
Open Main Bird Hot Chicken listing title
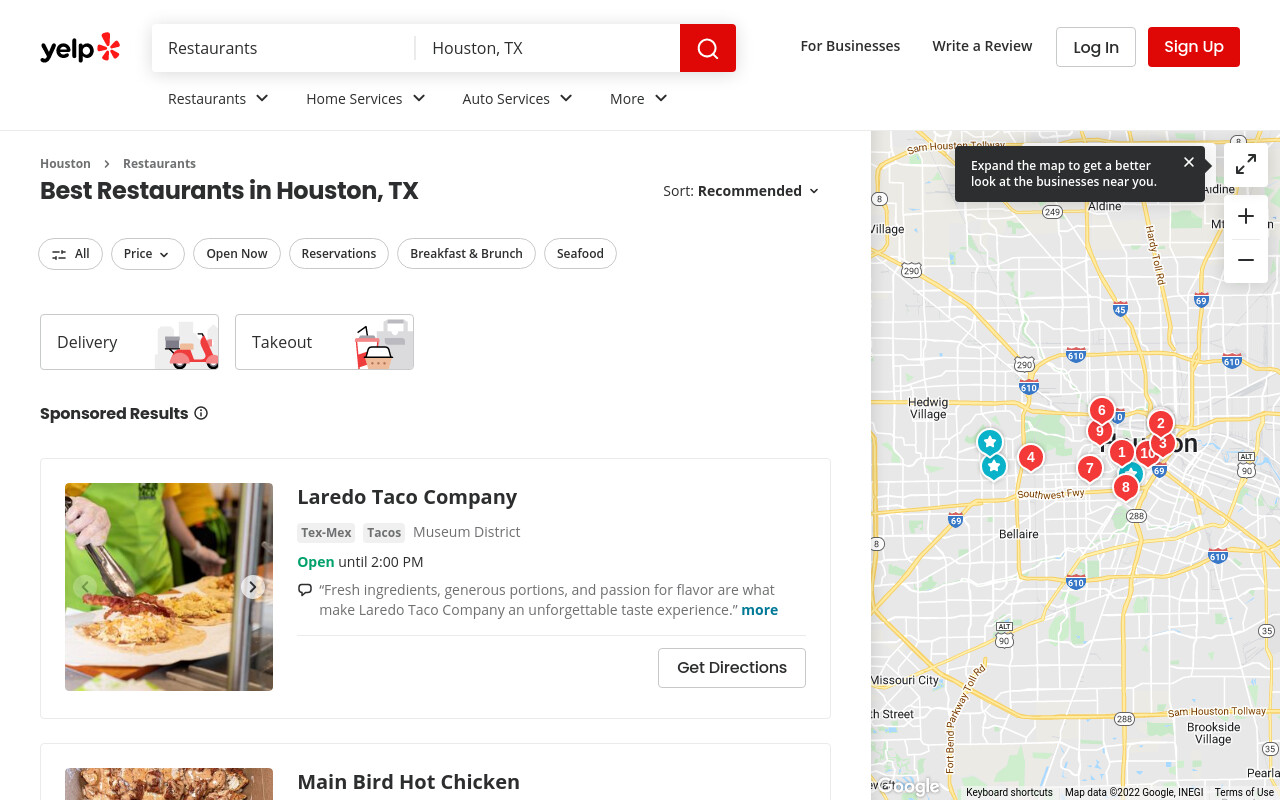[408, 782]
